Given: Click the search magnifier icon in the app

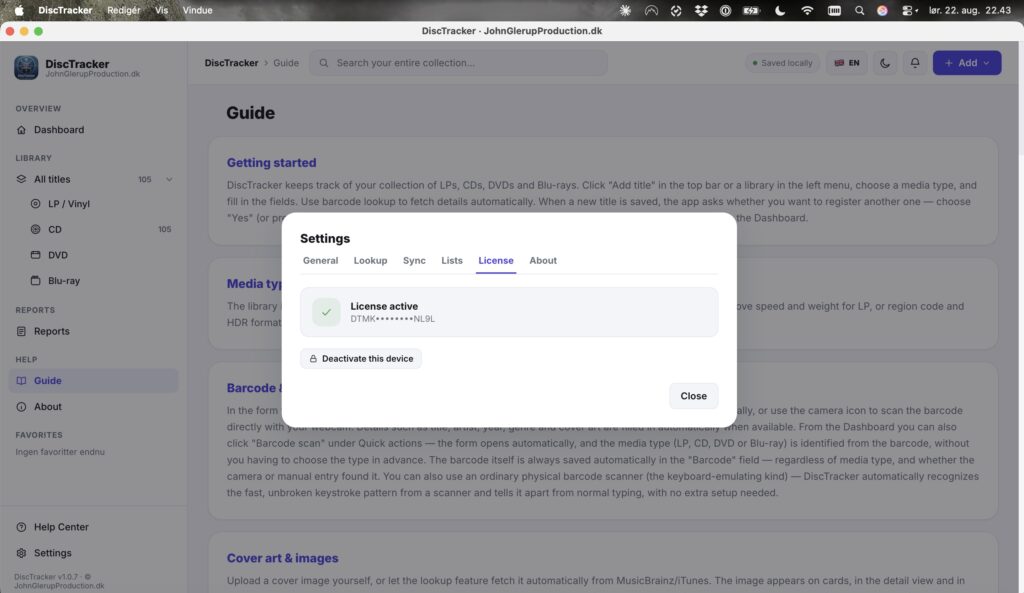Looking at the screenshot, I should click(x=323, y=63).
